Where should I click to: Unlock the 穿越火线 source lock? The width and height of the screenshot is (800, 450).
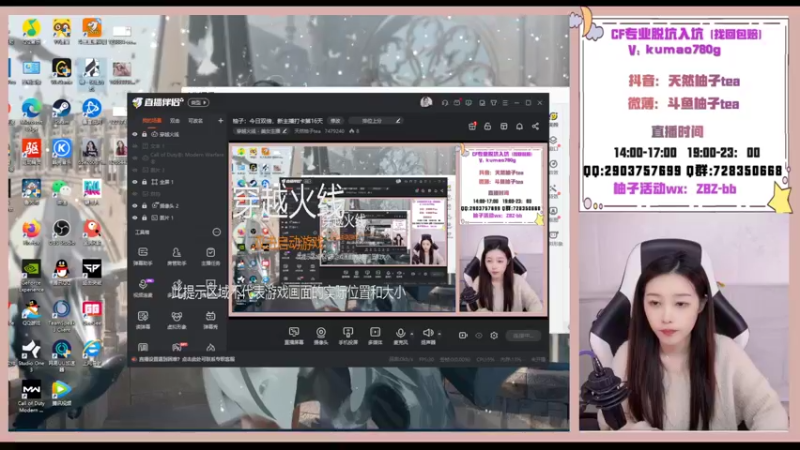[x=144, y=134]
